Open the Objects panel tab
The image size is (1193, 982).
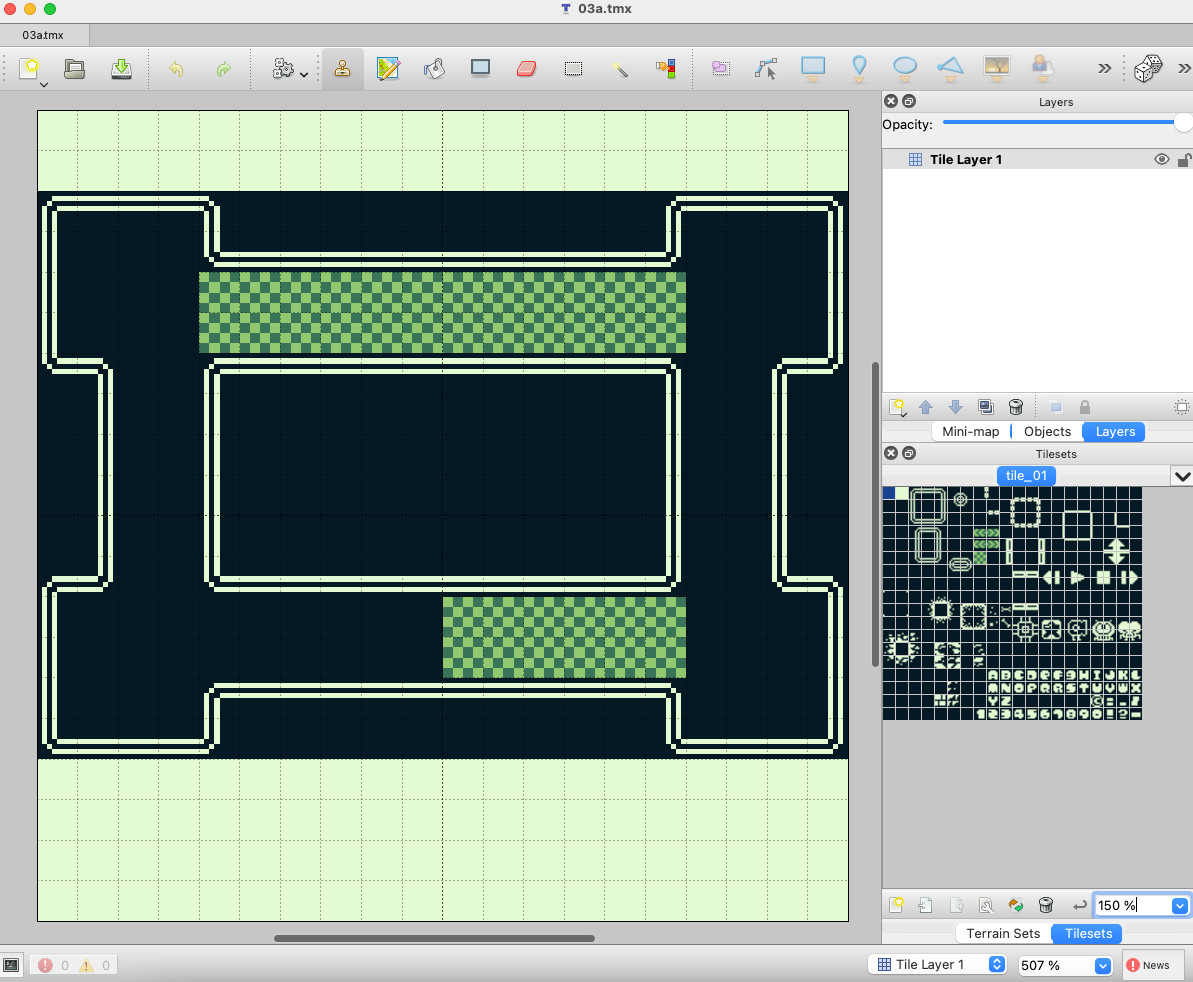(1047, 431)
